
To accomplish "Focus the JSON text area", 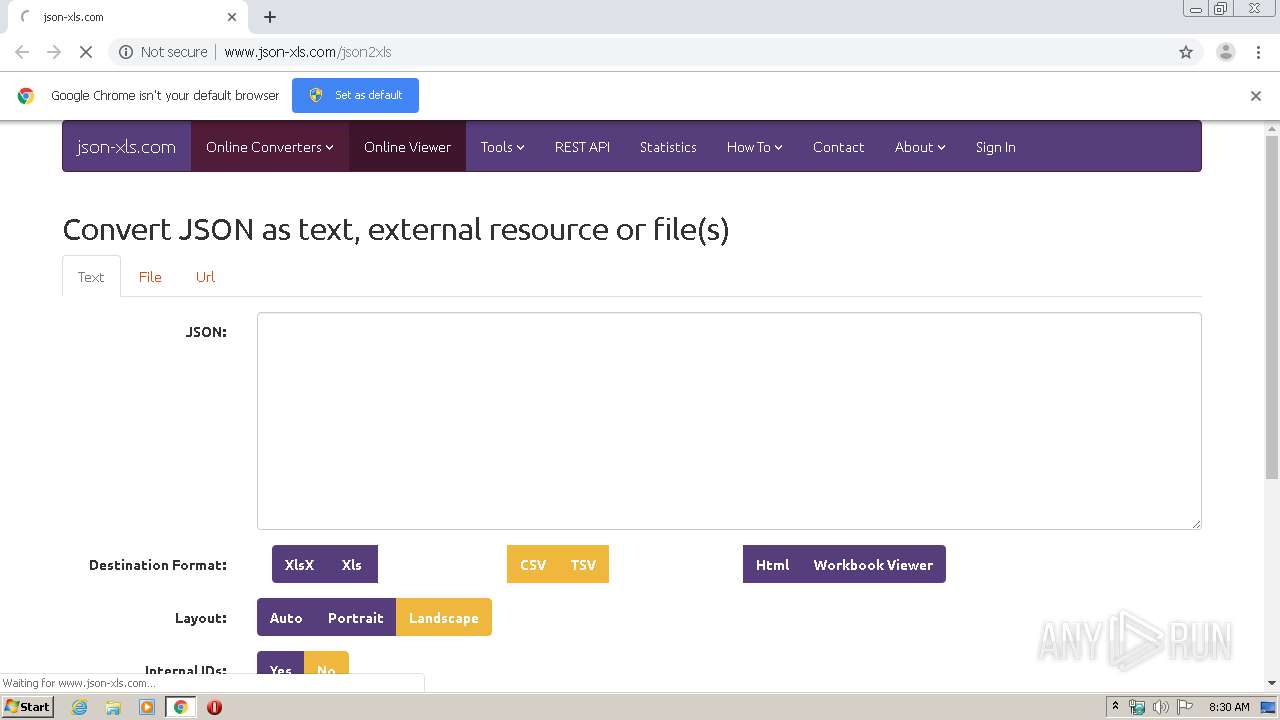I will (x=729, y=421).
